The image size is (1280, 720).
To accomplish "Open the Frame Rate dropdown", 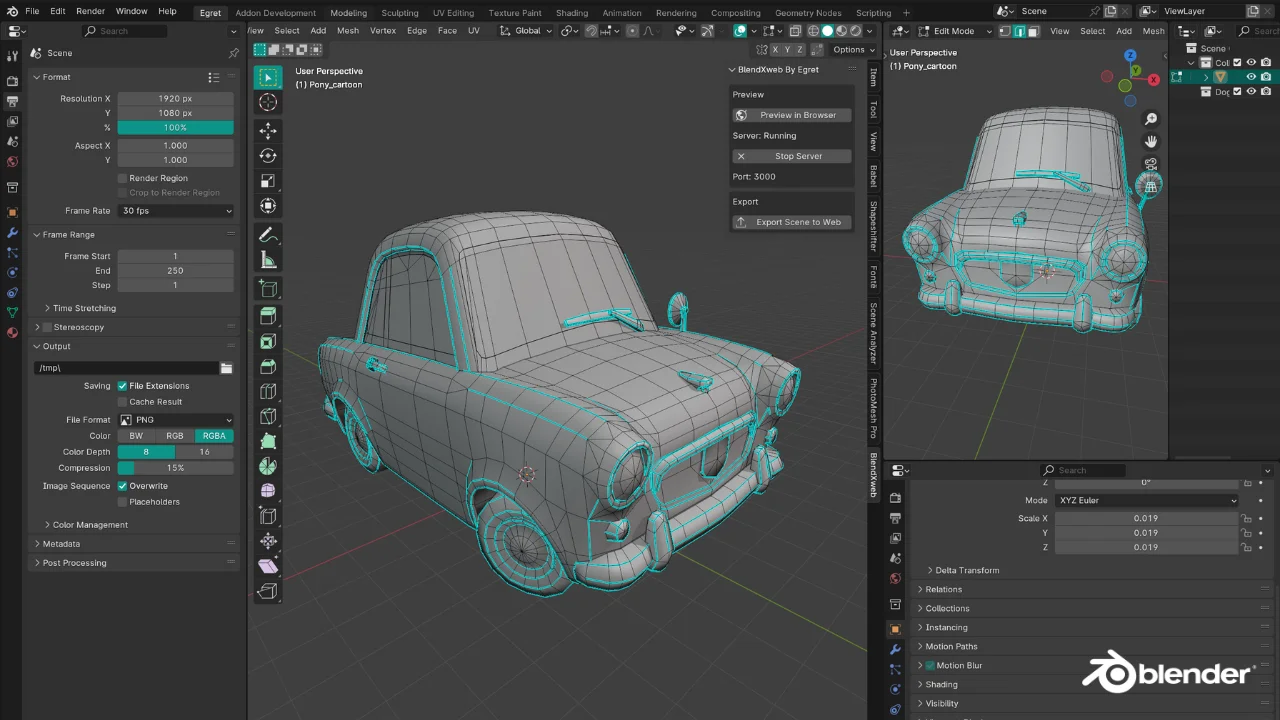I will point(175,211).
